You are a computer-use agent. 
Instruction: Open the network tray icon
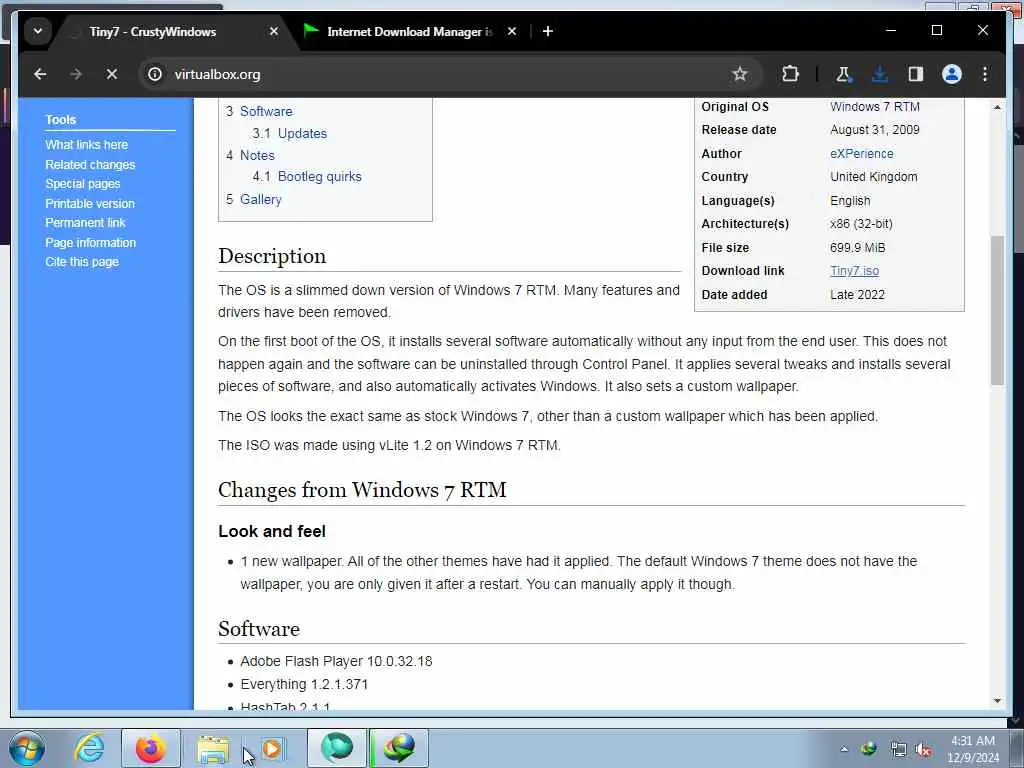899,750
